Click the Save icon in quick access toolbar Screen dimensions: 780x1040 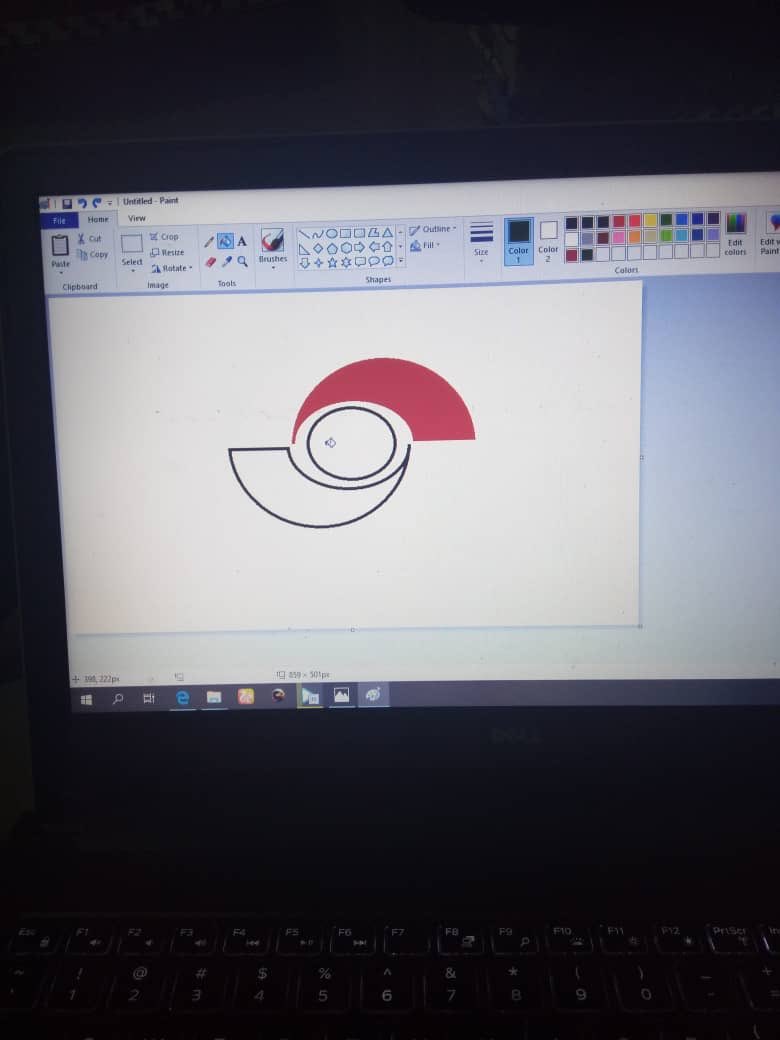click(67, 203)
